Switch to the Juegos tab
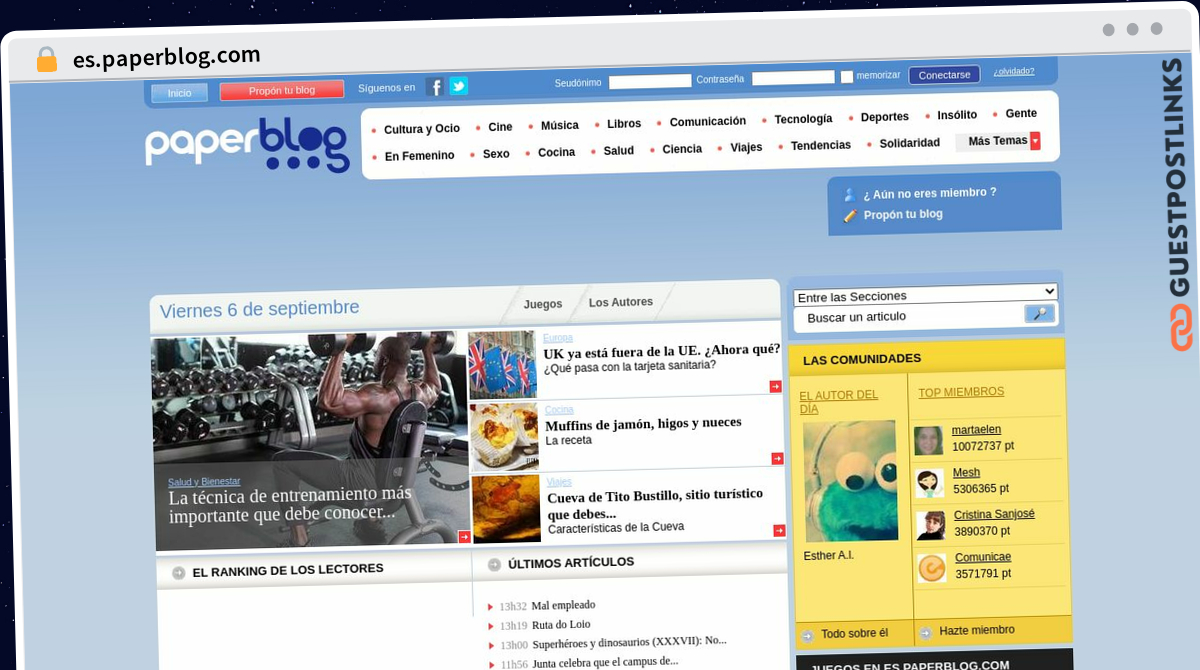This screenshot has width=1200, height=670. pyautogui.click(x=543, y=304)
